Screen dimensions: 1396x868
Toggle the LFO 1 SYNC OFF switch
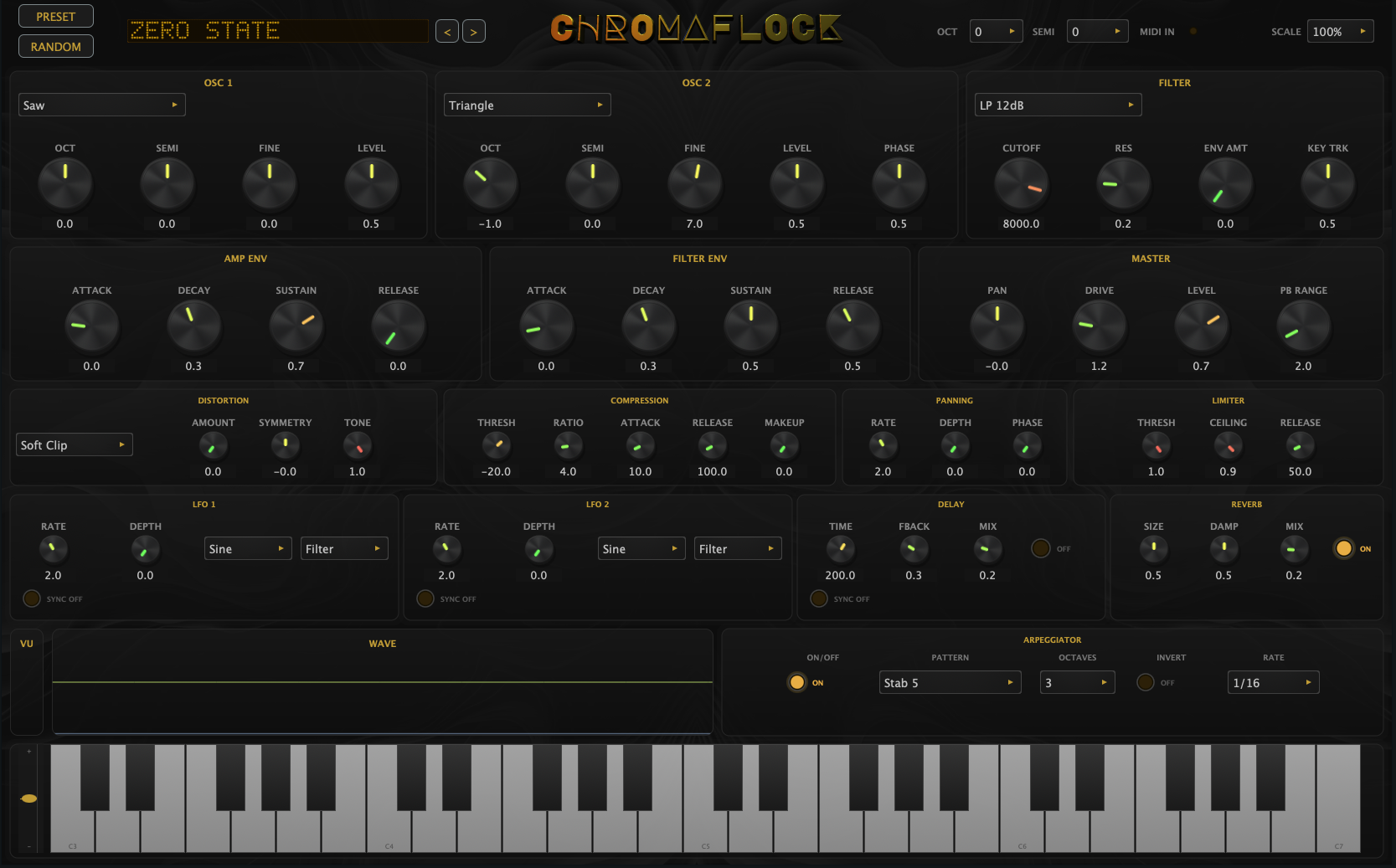click(x=32, y=598)
